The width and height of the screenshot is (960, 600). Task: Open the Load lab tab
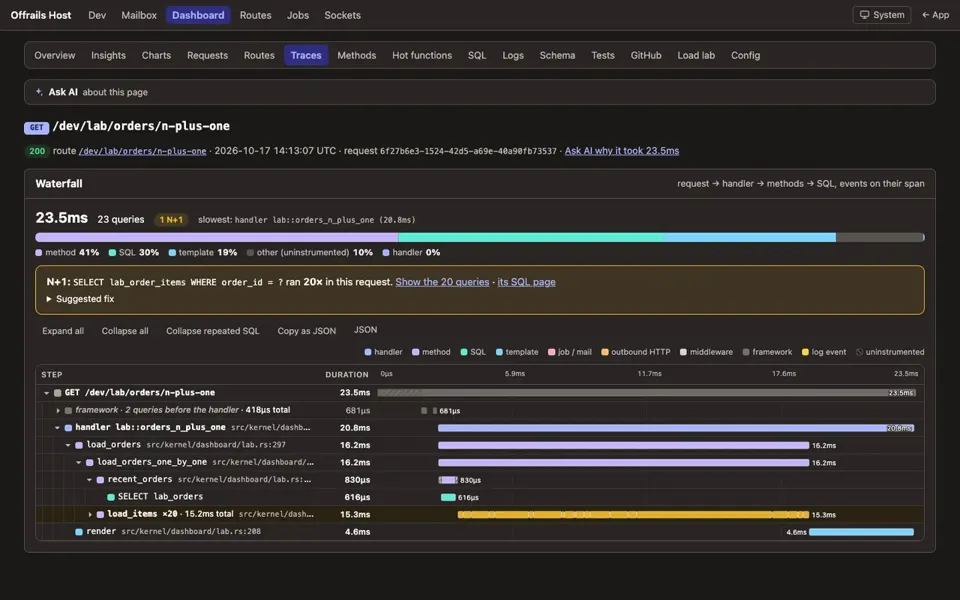pyautogui.click(x=696, y=55)
